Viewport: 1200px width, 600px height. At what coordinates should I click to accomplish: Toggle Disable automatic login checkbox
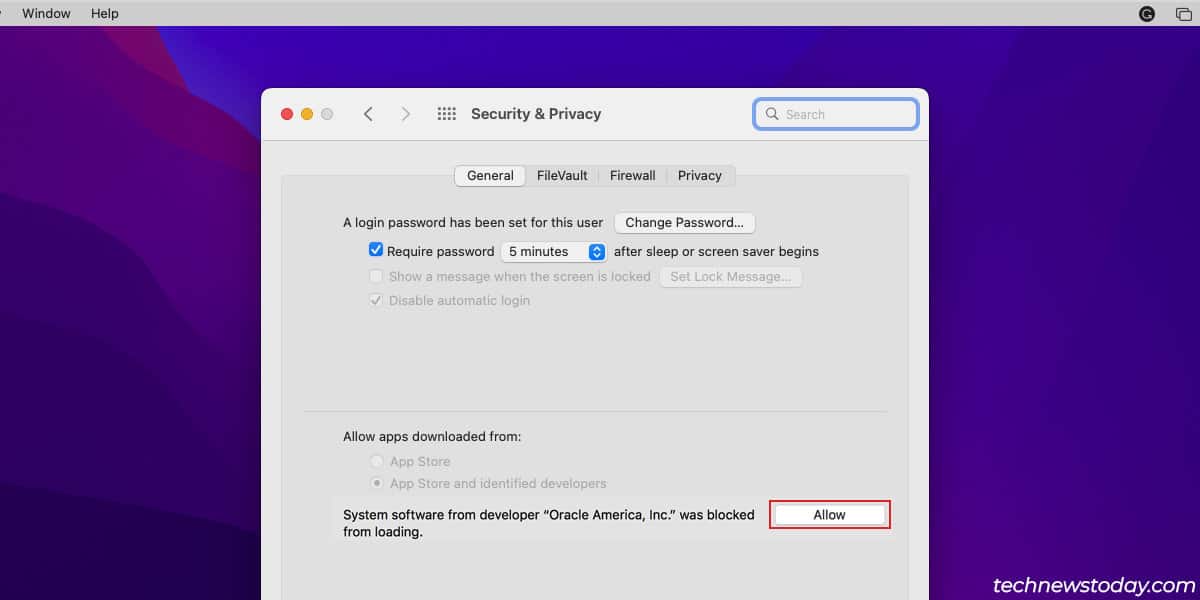(376, 300)
